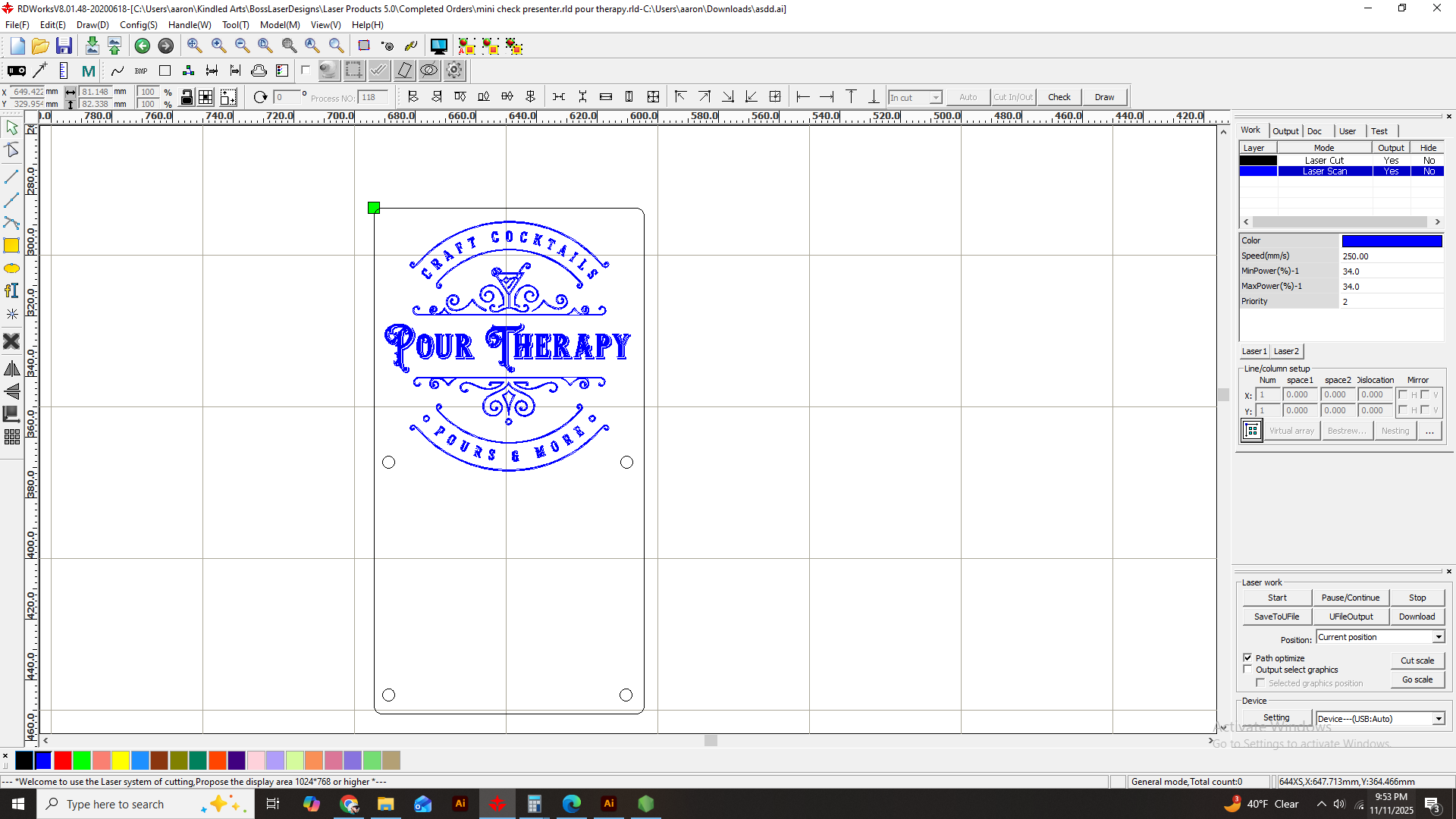Screen dimensions: 1456x819
Task: Choose the text tool
Action: (x=11, y=290)
